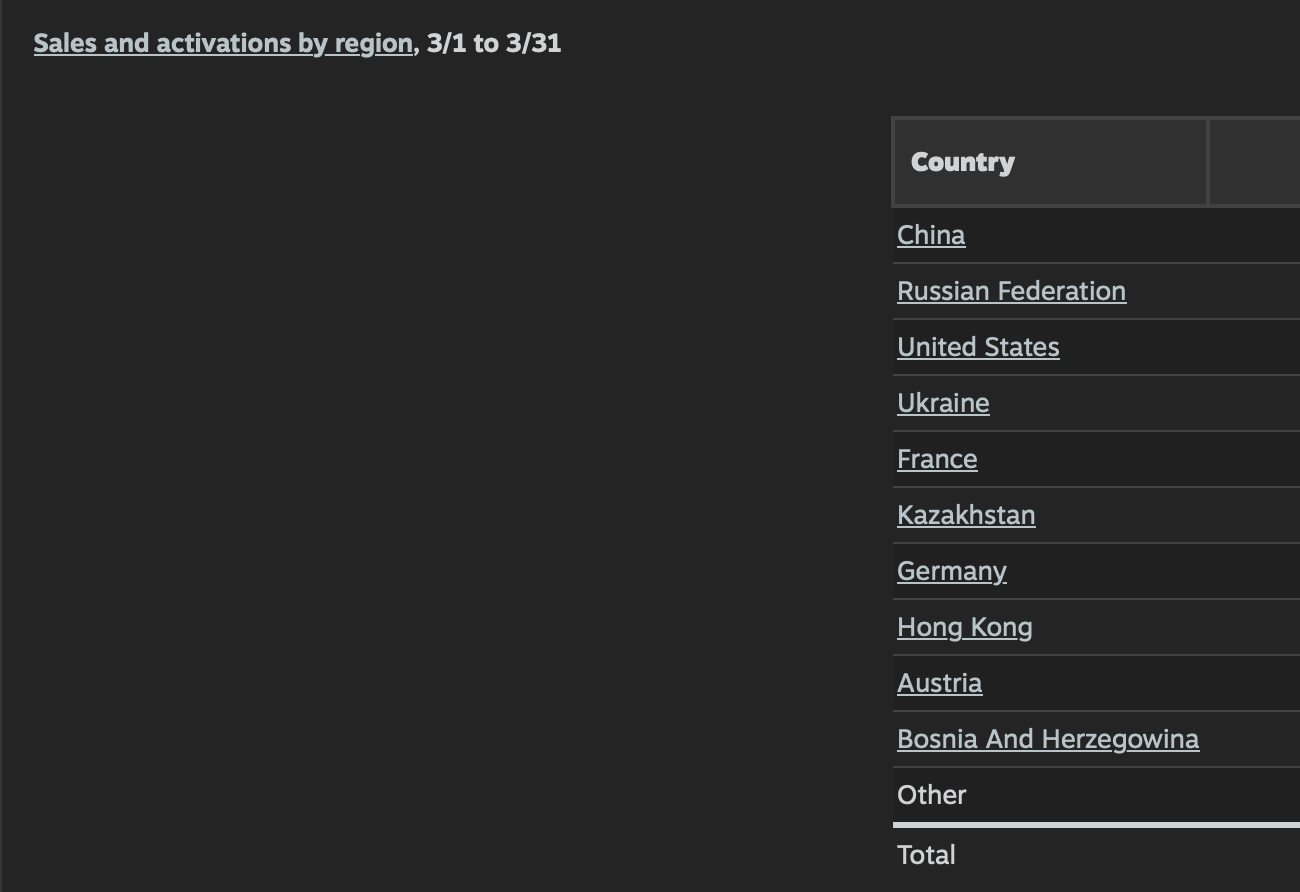Open the Sales and activations by region link
1300x892 pixels.
pos(223,43)
